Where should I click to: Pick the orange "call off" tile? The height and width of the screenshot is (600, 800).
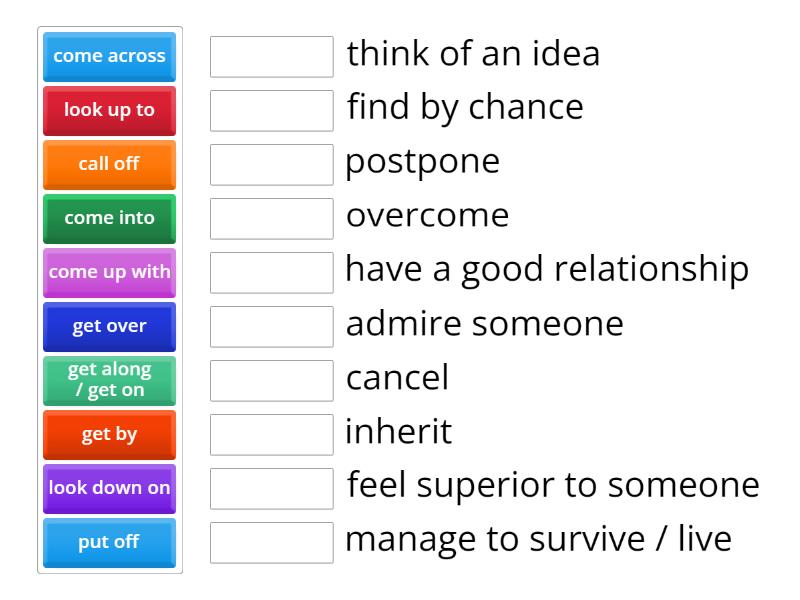[x=109, y=164]
